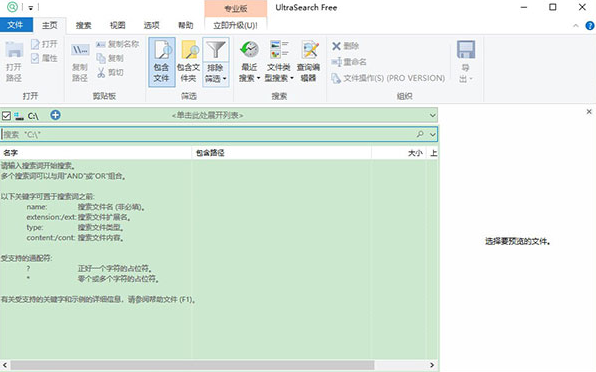
Task: Open the 查询编辑器 (query editor)
Action: (x=309, y=62)
